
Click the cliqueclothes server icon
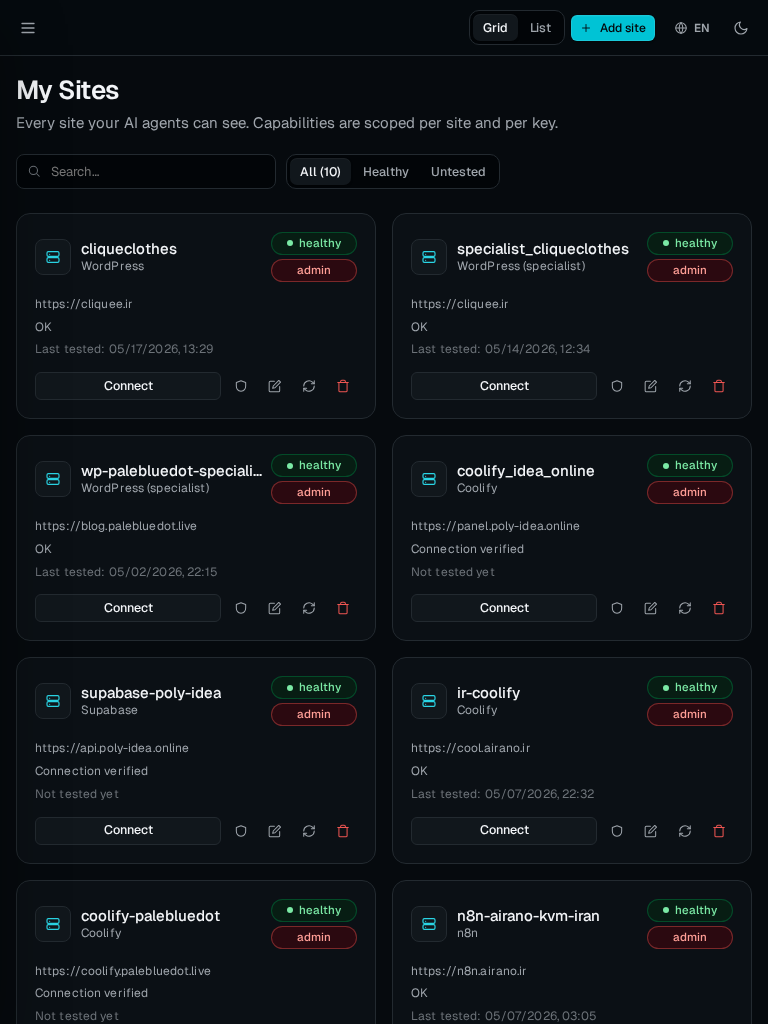coord(53,257)
